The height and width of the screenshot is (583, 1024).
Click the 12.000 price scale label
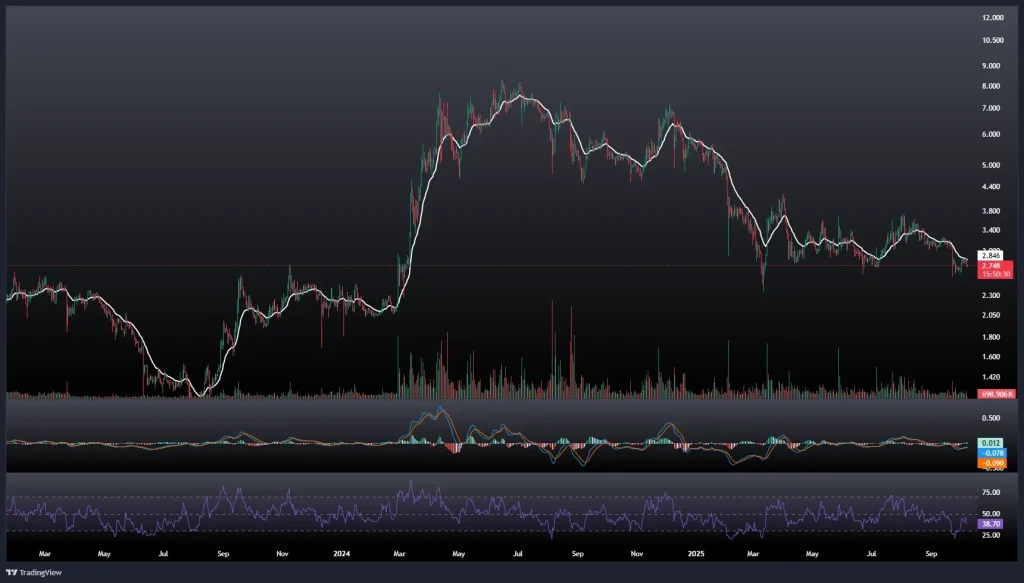[993, 18]
